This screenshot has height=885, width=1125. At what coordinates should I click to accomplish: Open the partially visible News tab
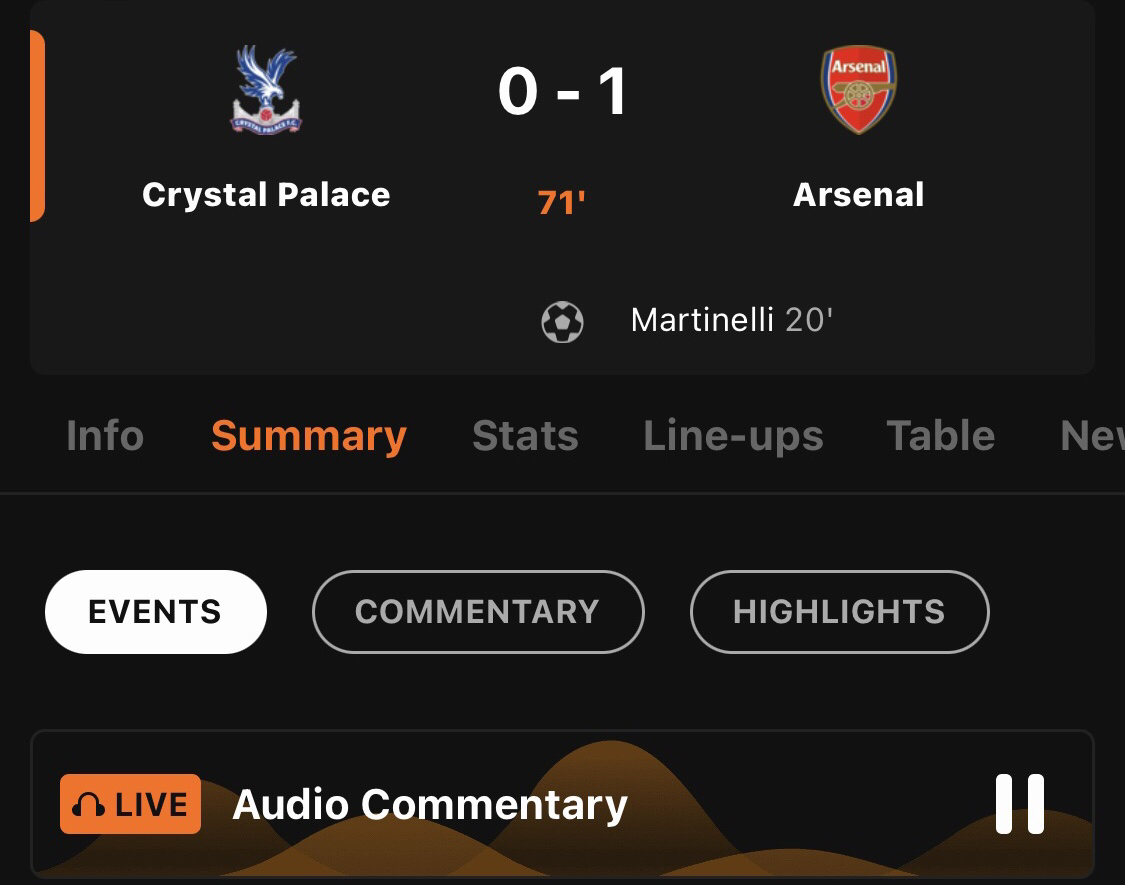[x=1092, y=436]
